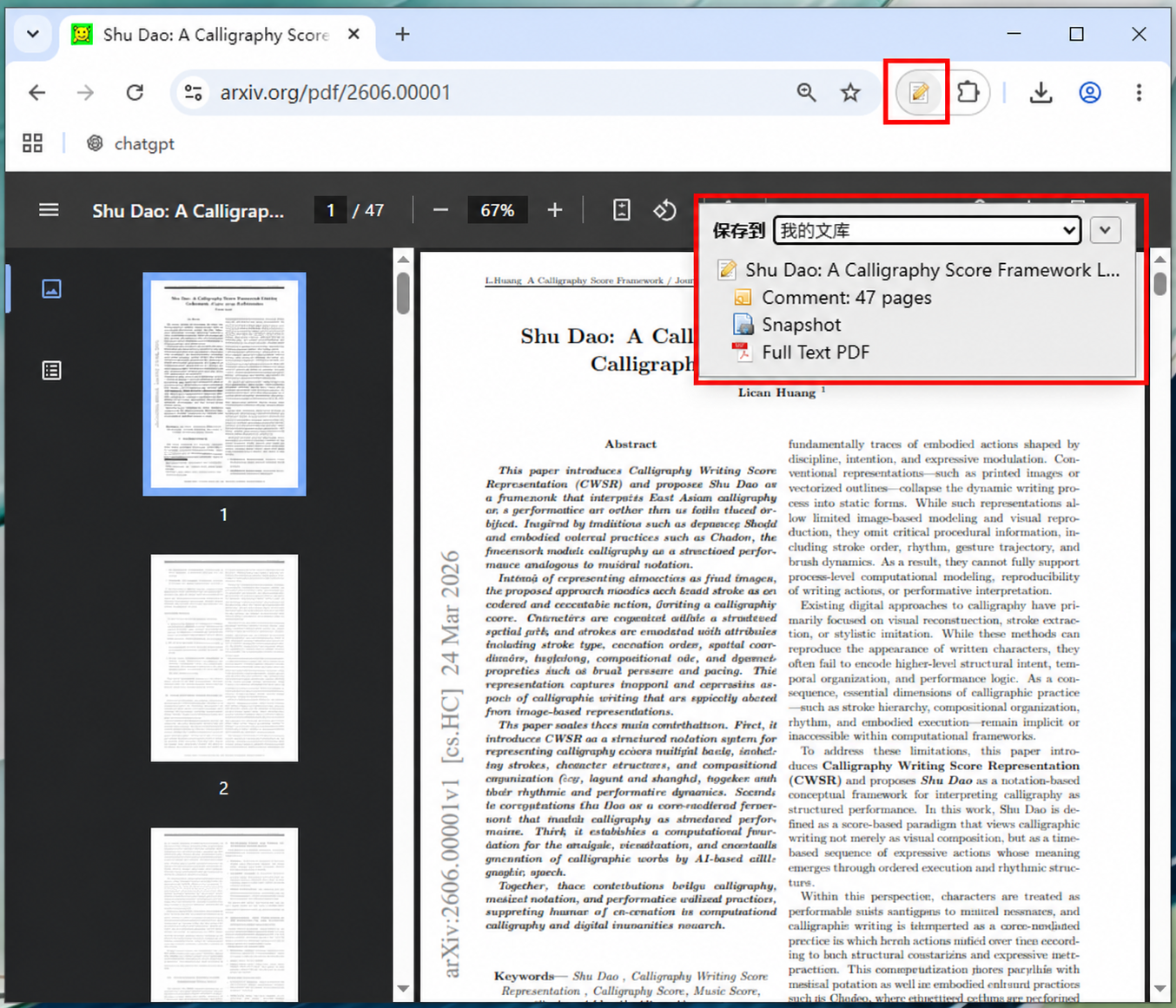Open the apps grid in bookmarks bar
The image size is (1176, 1008).
pyautogui.click(x=33, y=143)
